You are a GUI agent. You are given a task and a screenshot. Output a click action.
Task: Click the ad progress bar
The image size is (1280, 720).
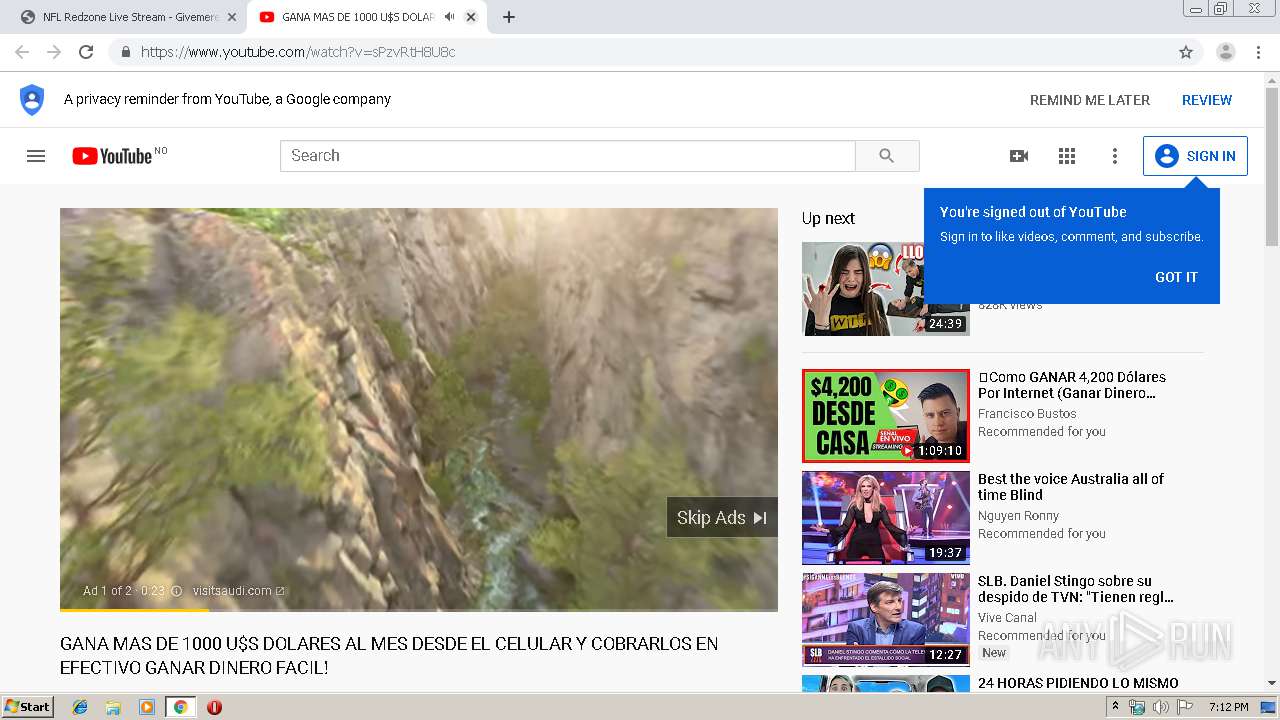[x=419, y=610]
